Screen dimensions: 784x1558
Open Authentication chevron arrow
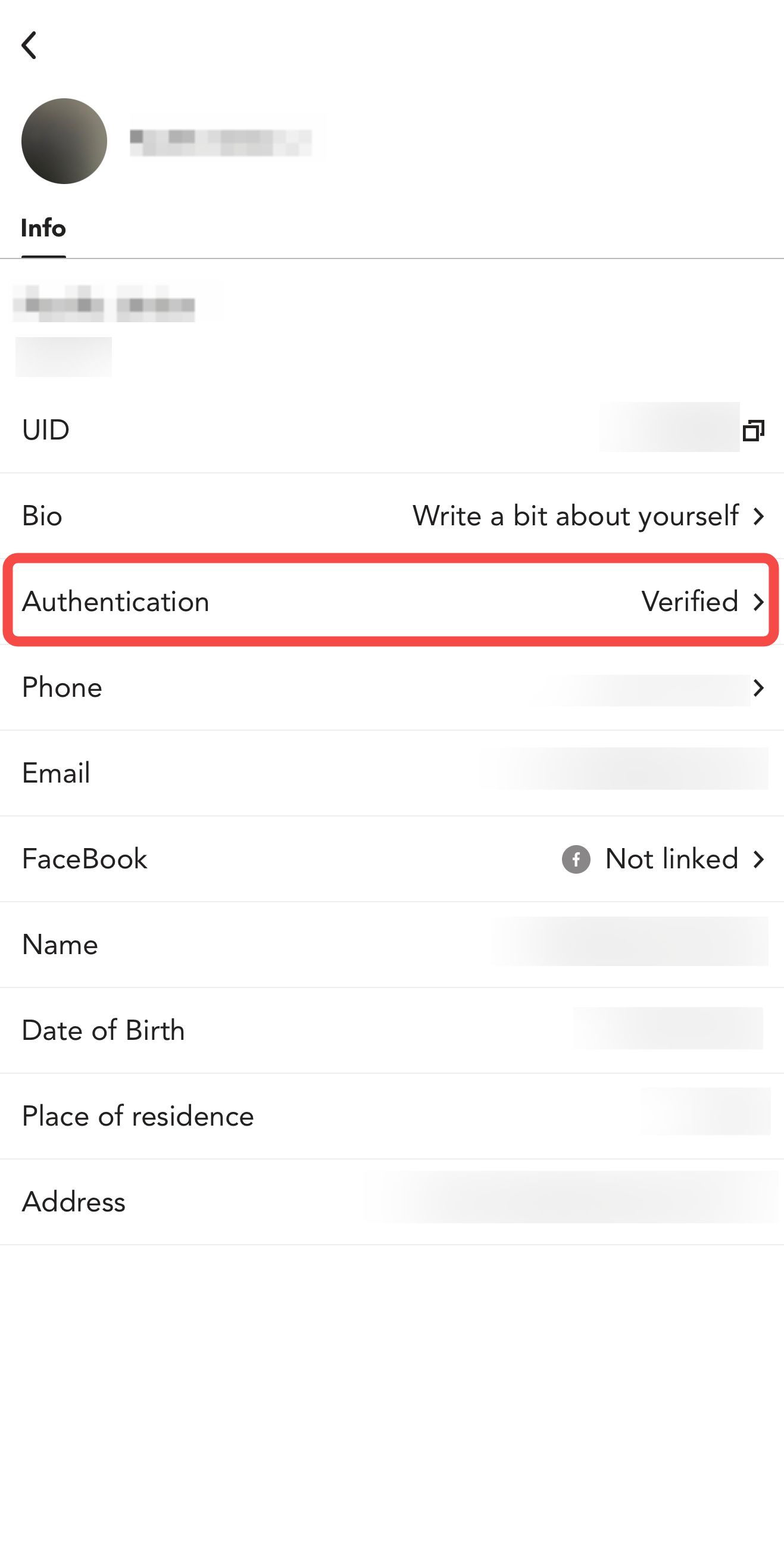pyautogui.click(x=758, y=602)
